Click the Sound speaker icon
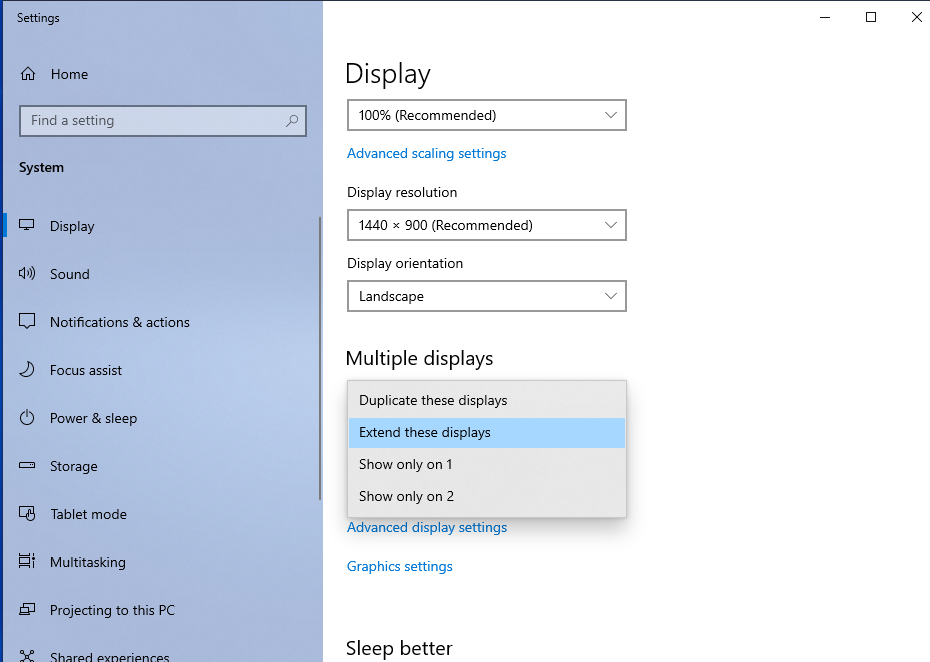The image size is (930, 662). click(x=28, y=274)
